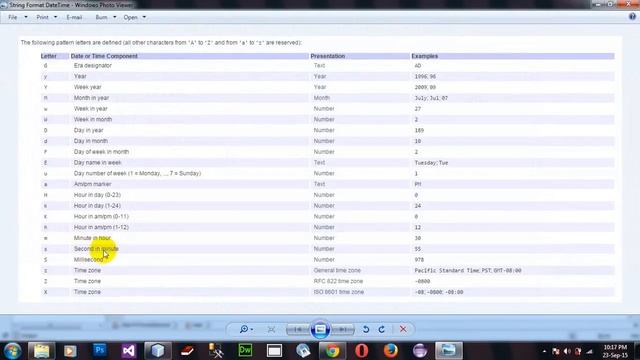Screen dimensions: 640x360
Task: Click the 'Millisecond' cell
Action: click(x=88, y=260)
